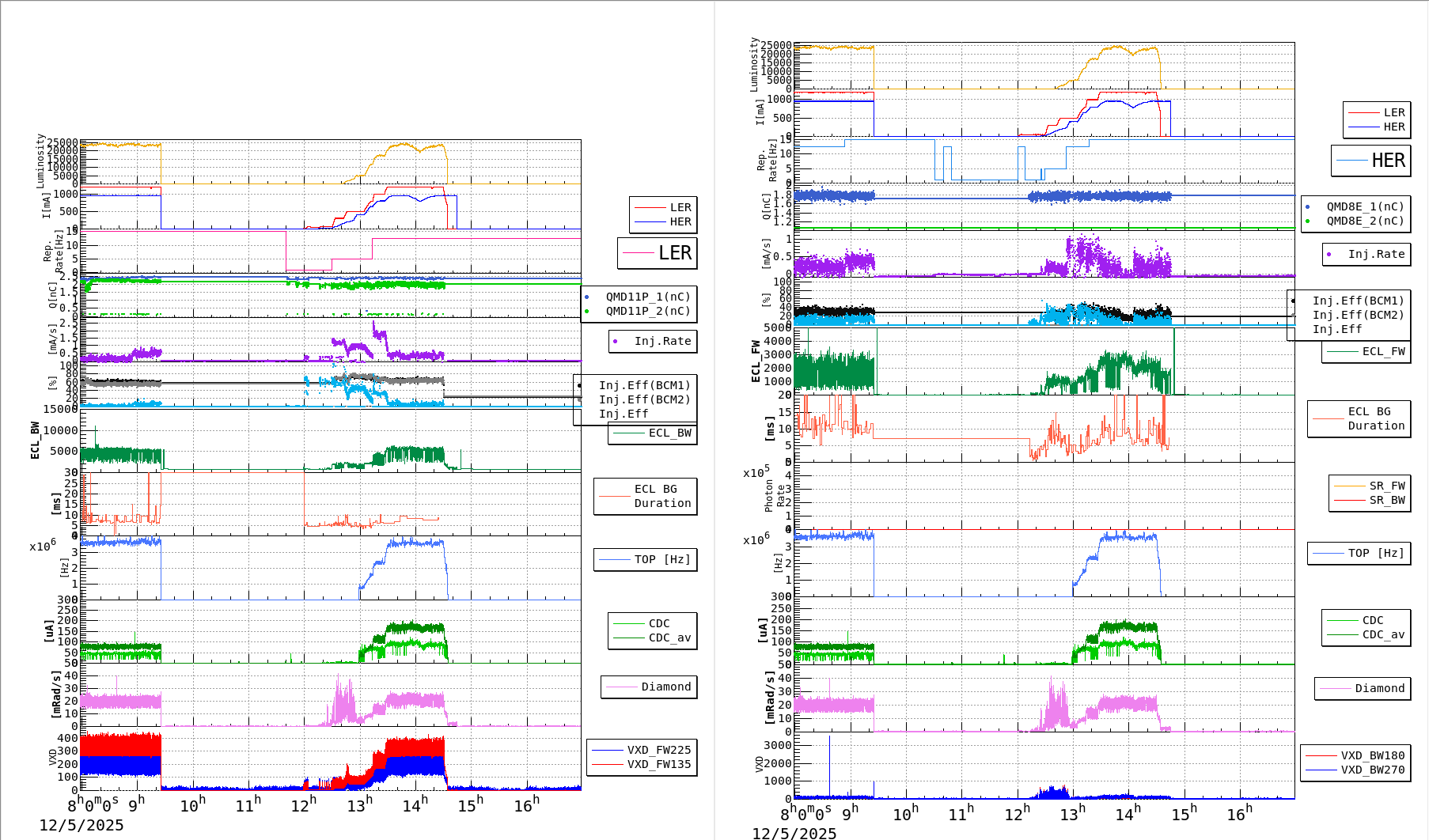Click the 12/5/2025 date label under left plot

pyautogui.click(x=81, y=826)
